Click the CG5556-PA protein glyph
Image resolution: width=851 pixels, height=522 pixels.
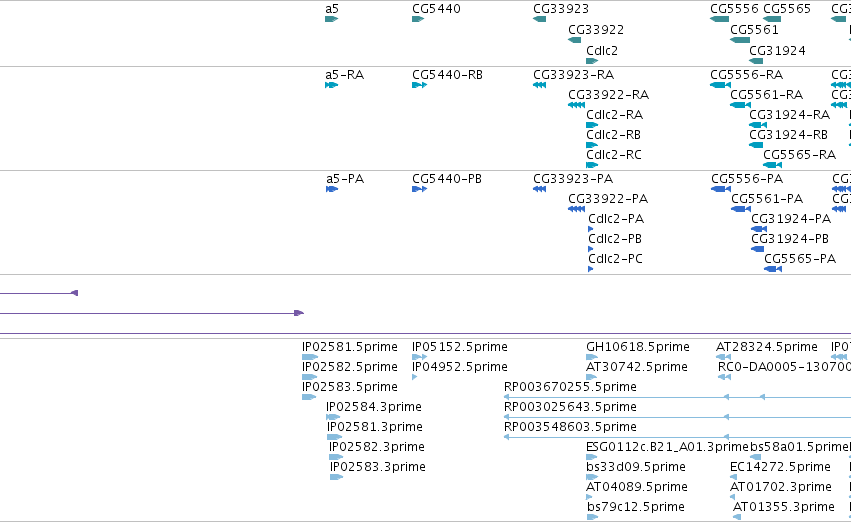(x=721, y=189)
